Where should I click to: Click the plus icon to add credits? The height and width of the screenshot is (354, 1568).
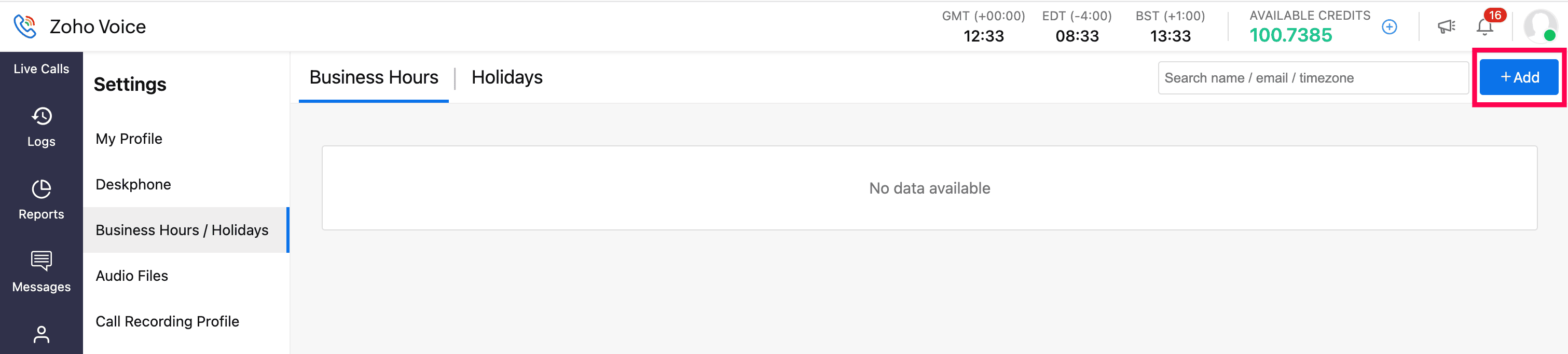click(1389, 27)
